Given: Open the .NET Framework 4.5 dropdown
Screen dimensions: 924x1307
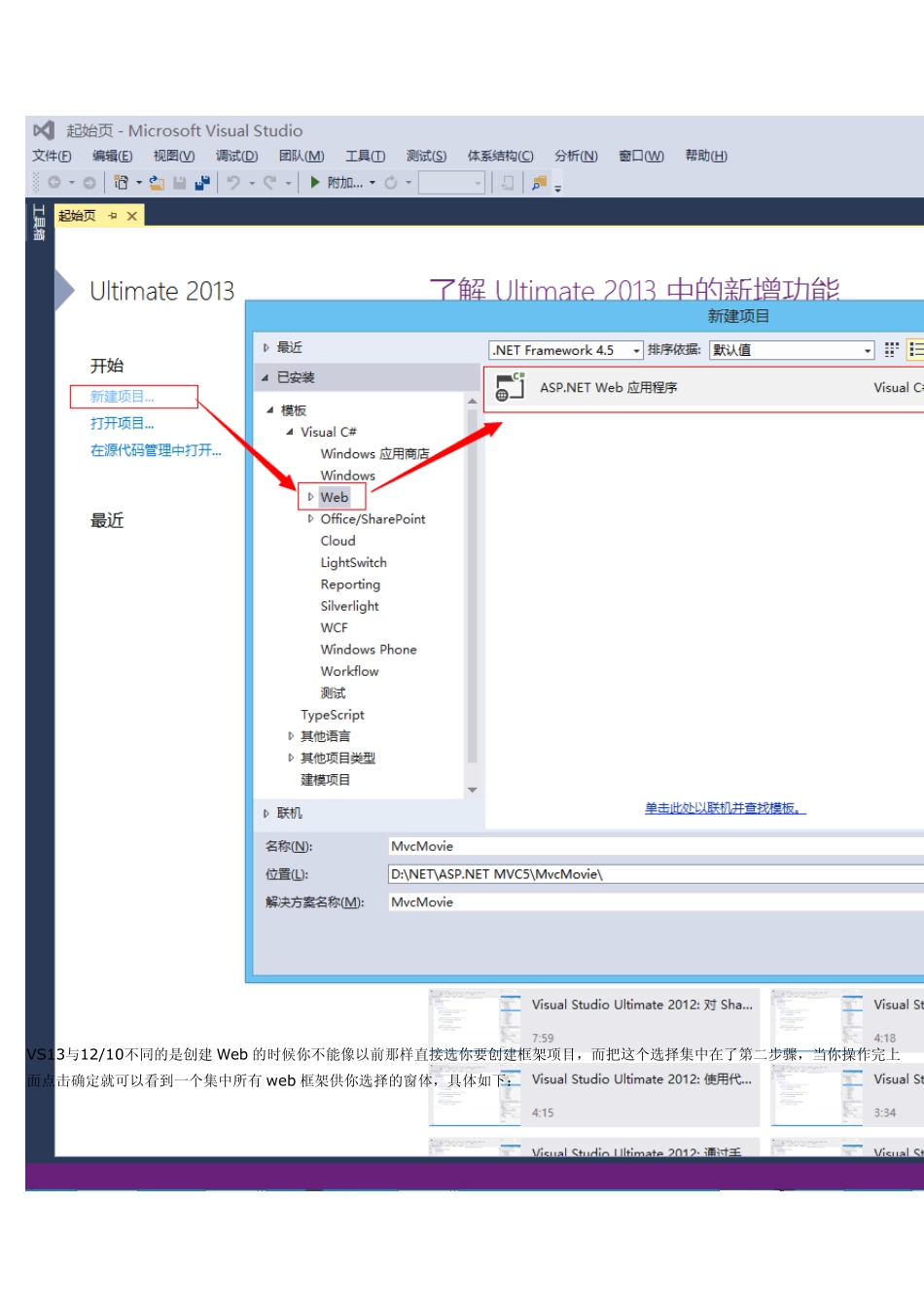Looking at the screenshot, I should [566, 350].
